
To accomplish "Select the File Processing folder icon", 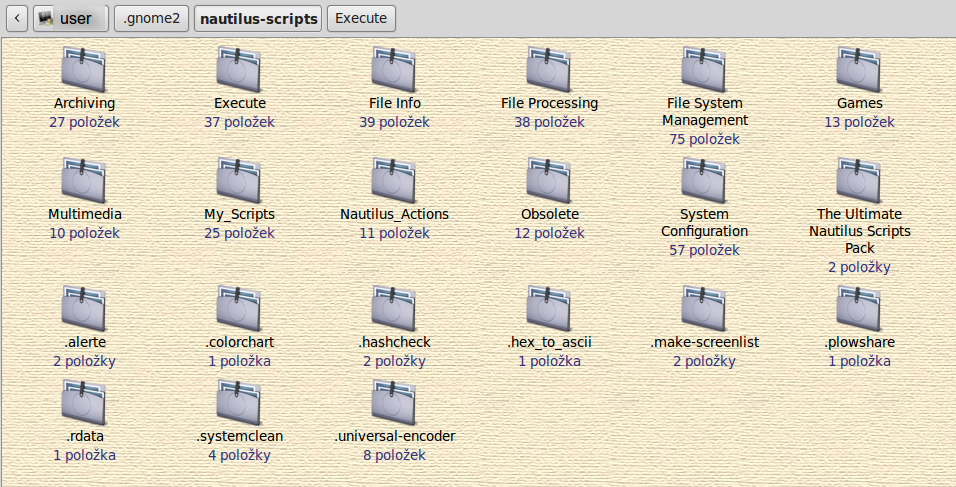I will point(549,69).
